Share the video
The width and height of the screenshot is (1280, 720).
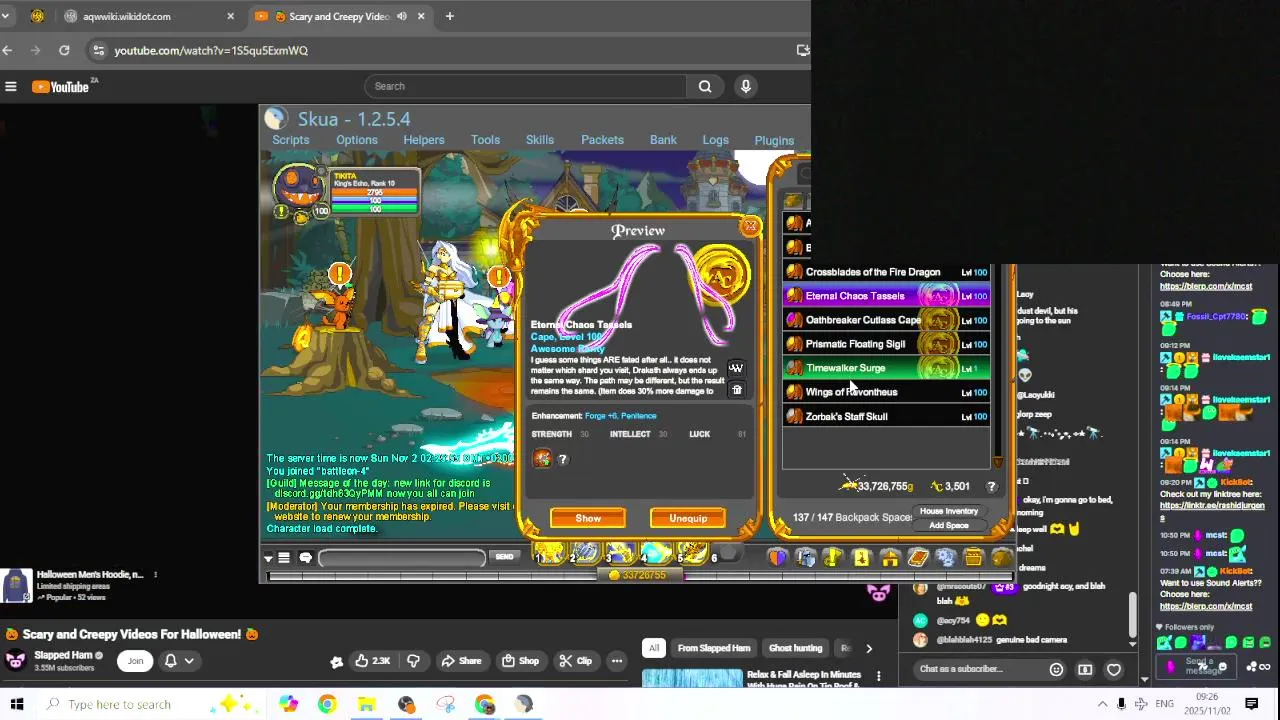click(x=461, y=661)
